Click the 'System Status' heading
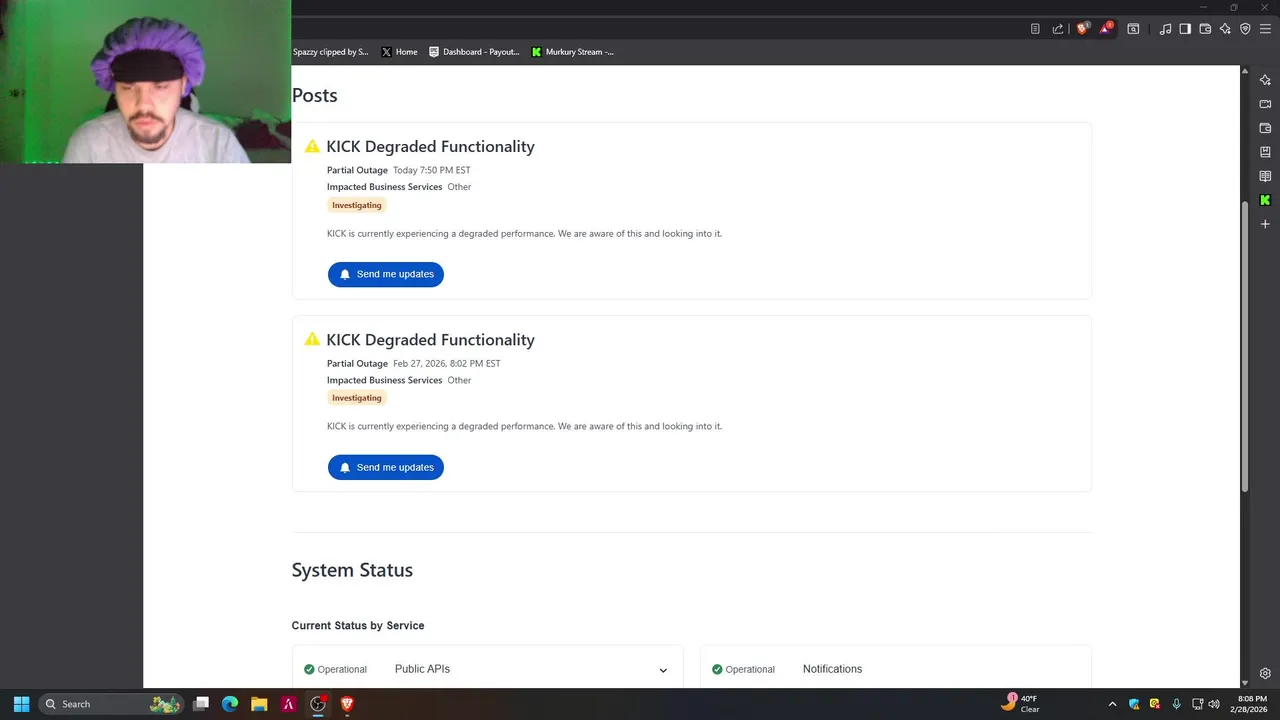The image size is (1280, 720). (x=352, y=570)
